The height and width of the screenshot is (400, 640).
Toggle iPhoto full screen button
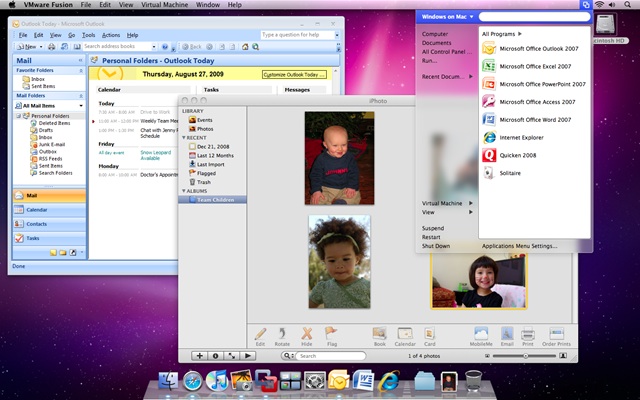231,356
